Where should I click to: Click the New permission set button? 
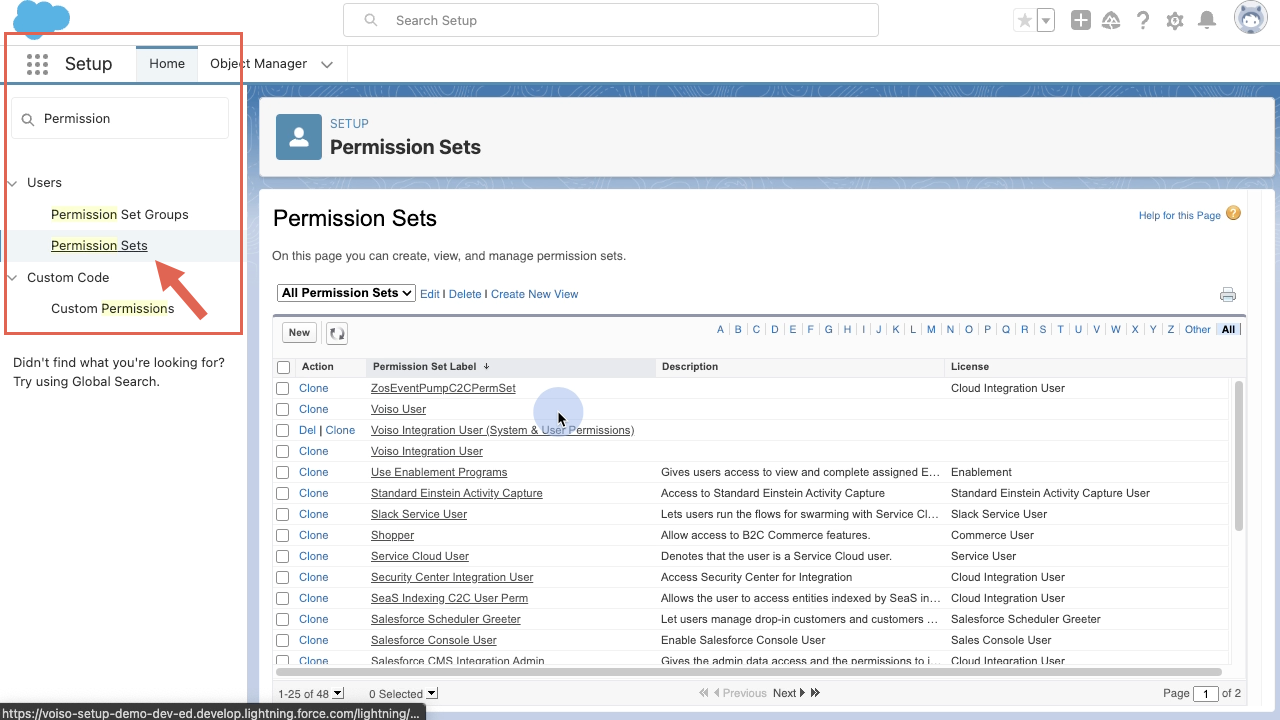click(299, 333)
